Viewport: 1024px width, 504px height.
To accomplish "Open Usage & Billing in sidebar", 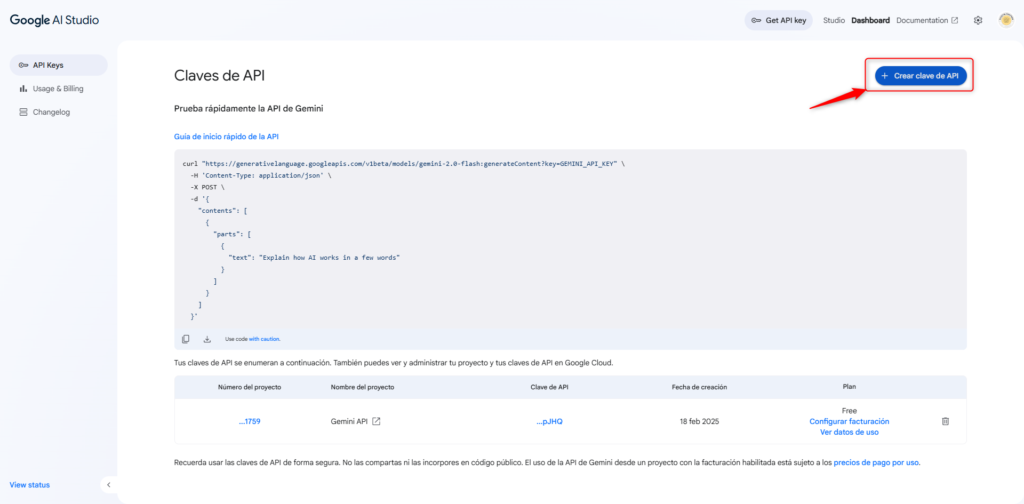I will [x=58, y=89].
